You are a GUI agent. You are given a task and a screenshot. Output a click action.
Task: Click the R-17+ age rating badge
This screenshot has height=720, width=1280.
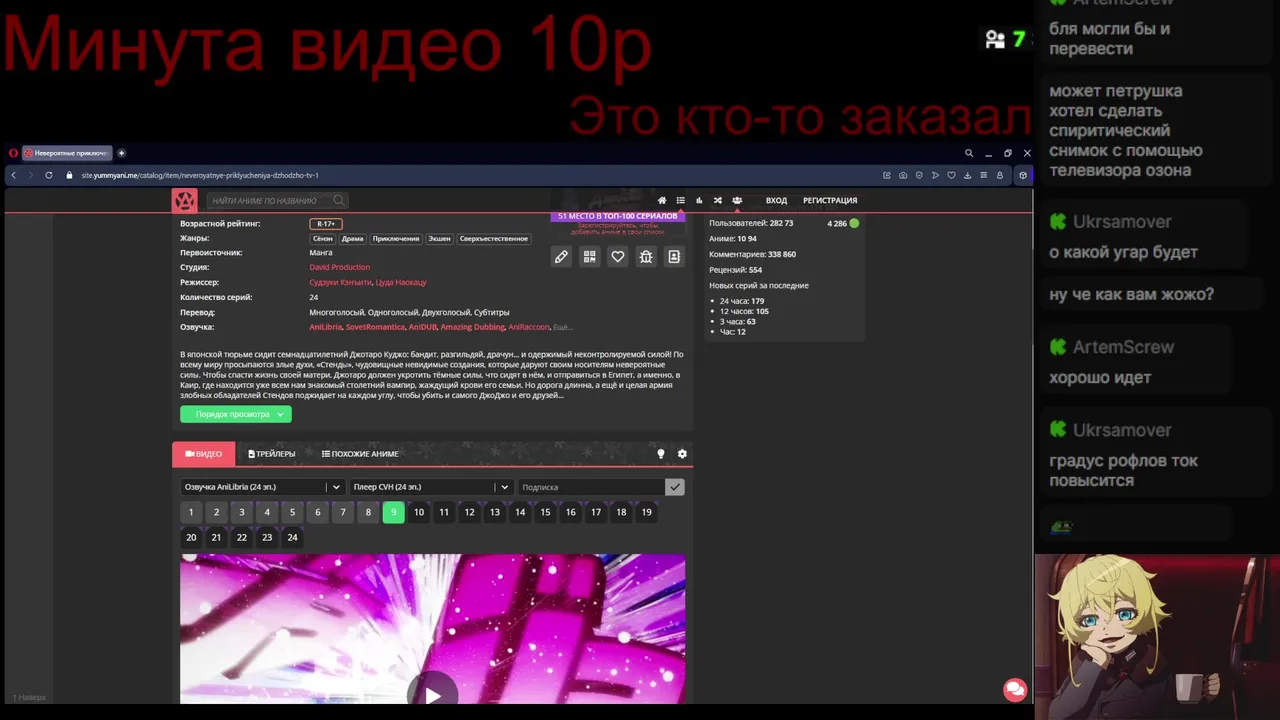326,224
